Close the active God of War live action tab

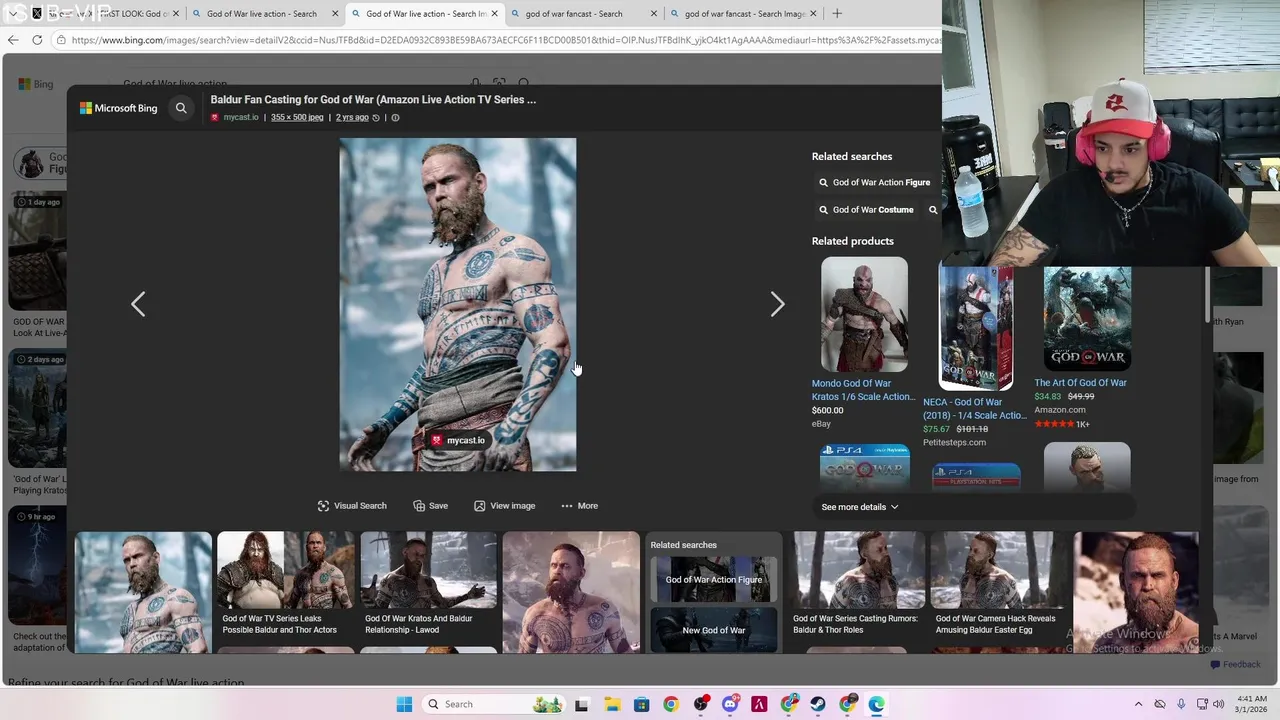[x=494, y=14]
